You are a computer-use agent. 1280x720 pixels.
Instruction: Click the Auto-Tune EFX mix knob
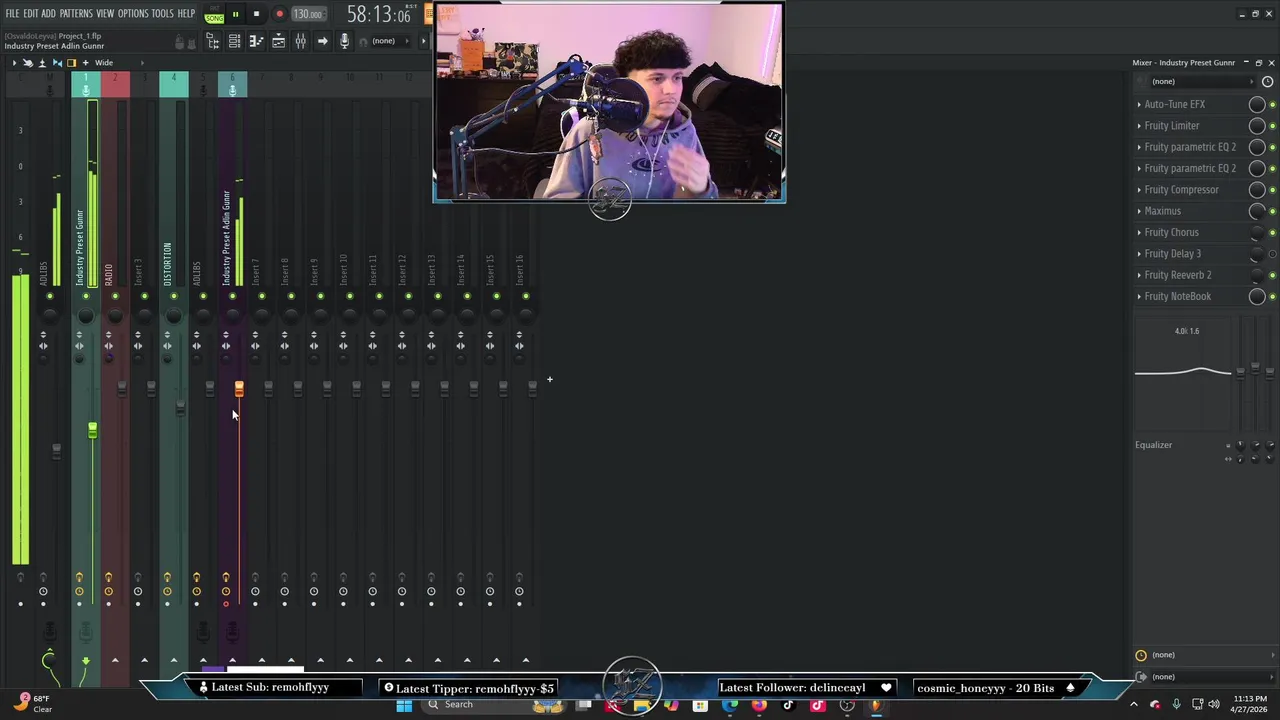(1257, 105)
